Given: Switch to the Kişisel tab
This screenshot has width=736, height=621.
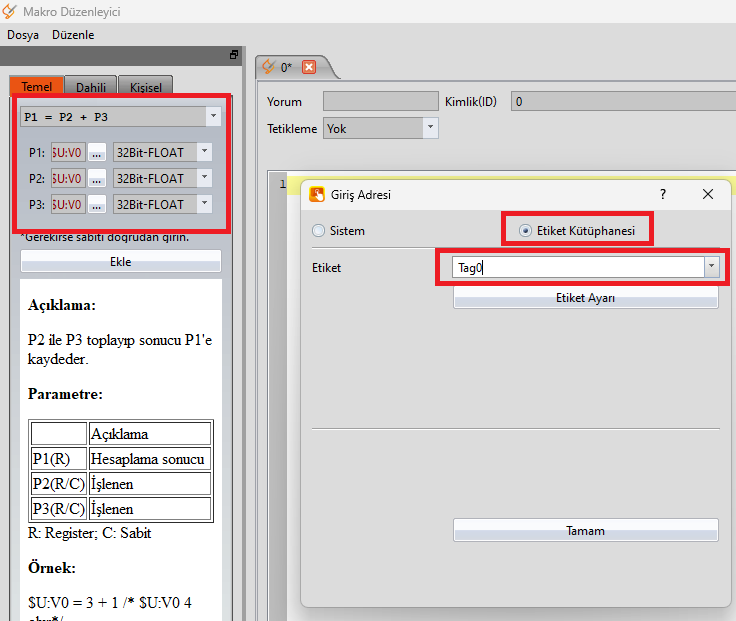Looking at the screenshot, I should click(146, 87).
